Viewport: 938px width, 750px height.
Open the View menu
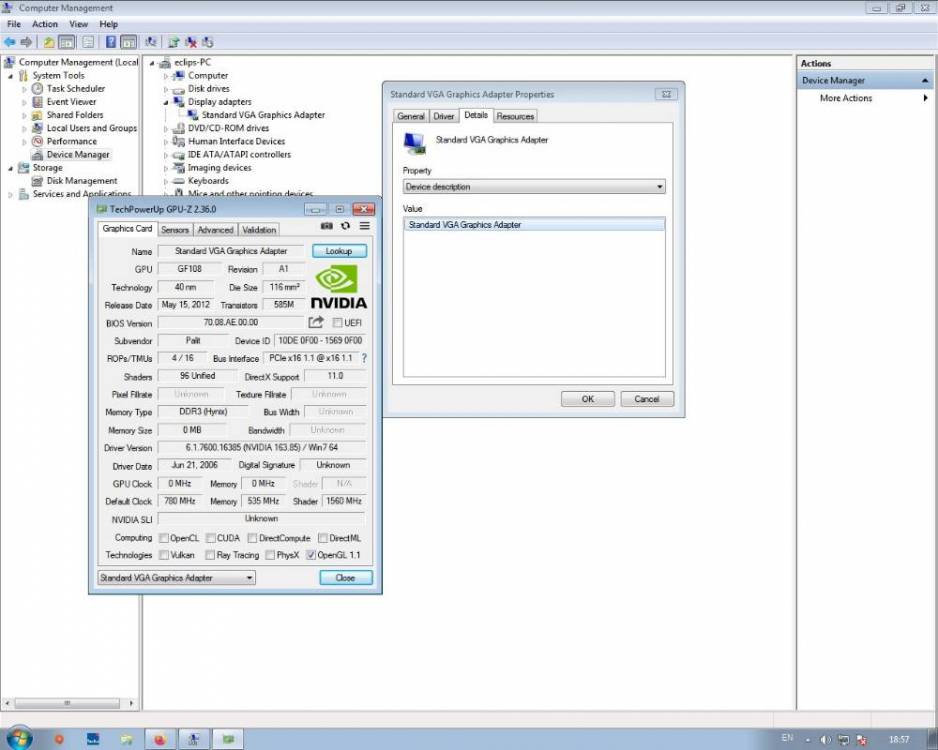coord(78,24)
